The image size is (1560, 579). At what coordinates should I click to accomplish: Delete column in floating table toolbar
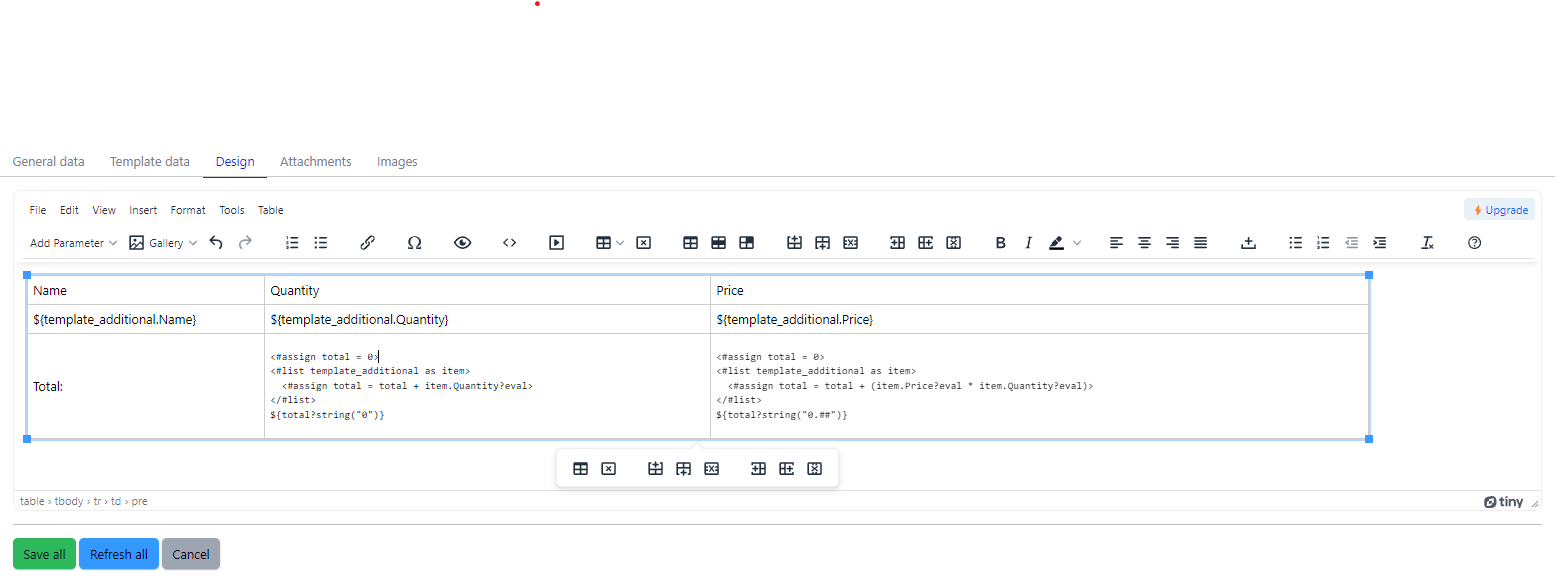pyautogui.click(x=814, y=468)
